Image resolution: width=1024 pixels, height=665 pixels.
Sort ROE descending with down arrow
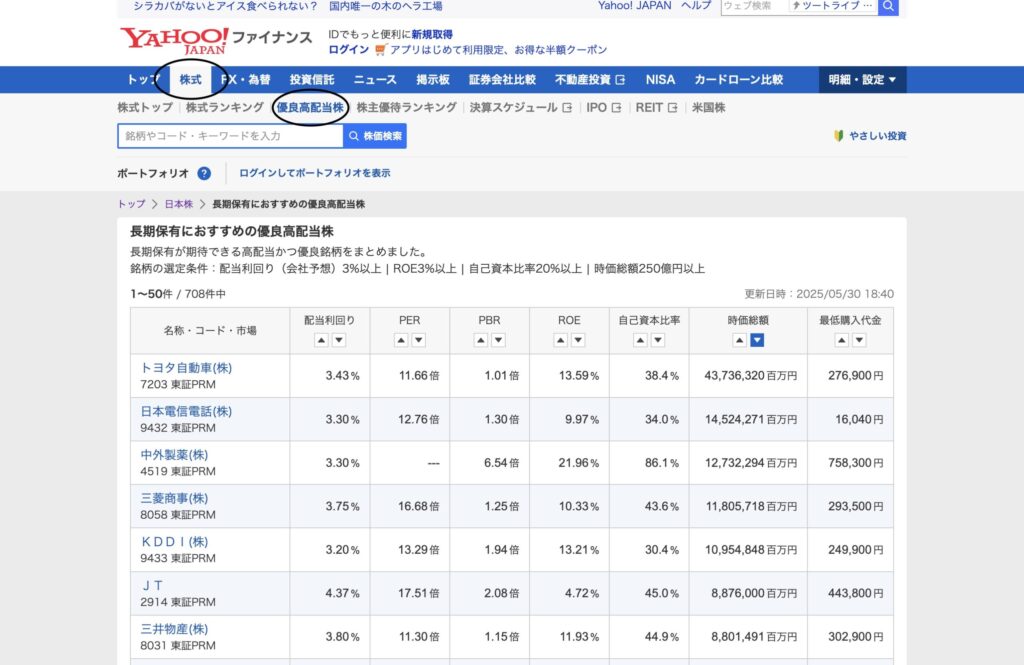pos(579,340)
